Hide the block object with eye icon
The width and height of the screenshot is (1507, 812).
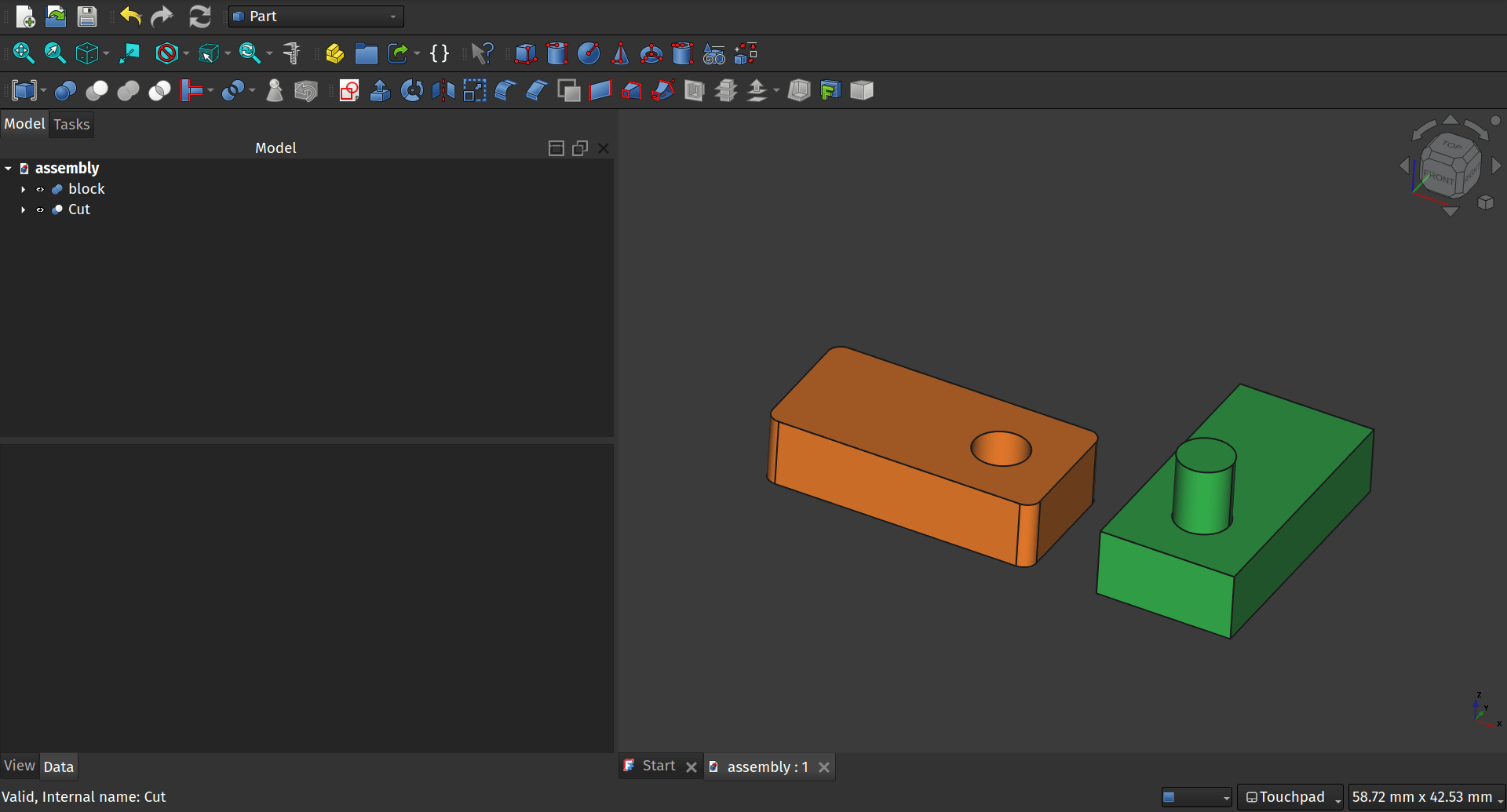click(40, 189)
